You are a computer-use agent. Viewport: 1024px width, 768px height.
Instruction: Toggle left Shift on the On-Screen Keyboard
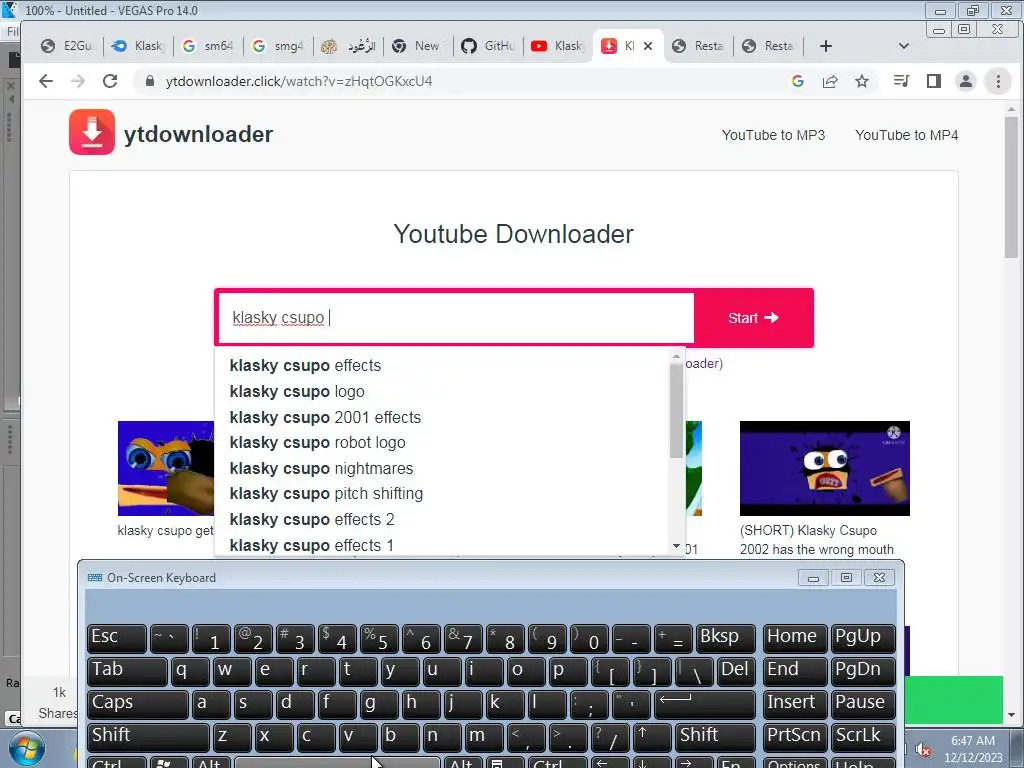(x=148, y=736)
